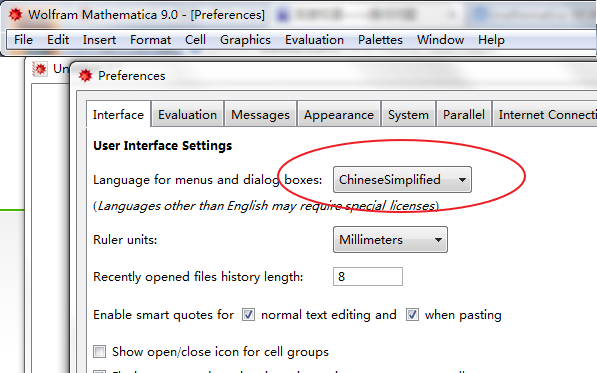Open the Graphics menu

(245, 40)
